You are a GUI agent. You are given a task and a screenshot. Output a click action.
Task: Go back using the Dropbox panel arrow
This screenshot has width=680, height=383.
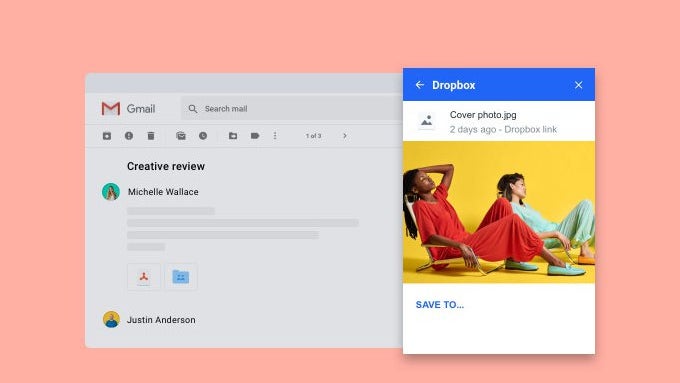419,85
